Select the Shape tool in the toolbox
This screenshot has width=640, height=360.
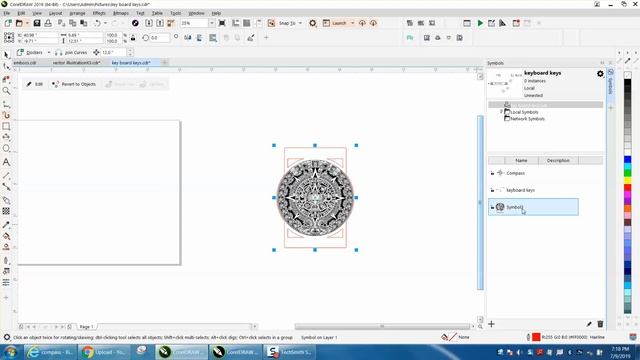[x=6, y=66]
